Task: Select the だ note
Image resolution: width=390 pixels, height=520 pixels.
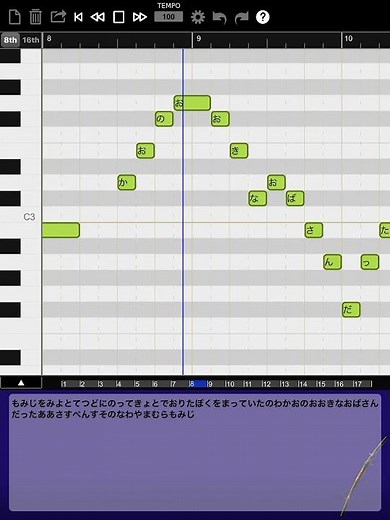Action: (351, 310)
